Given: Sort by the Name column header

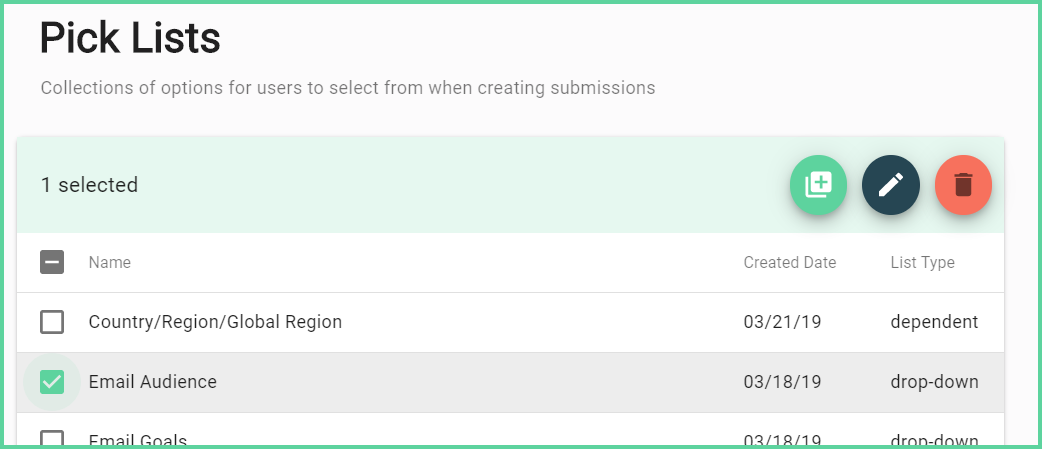Looking at the screenshot, I should (x=110, y=262).
